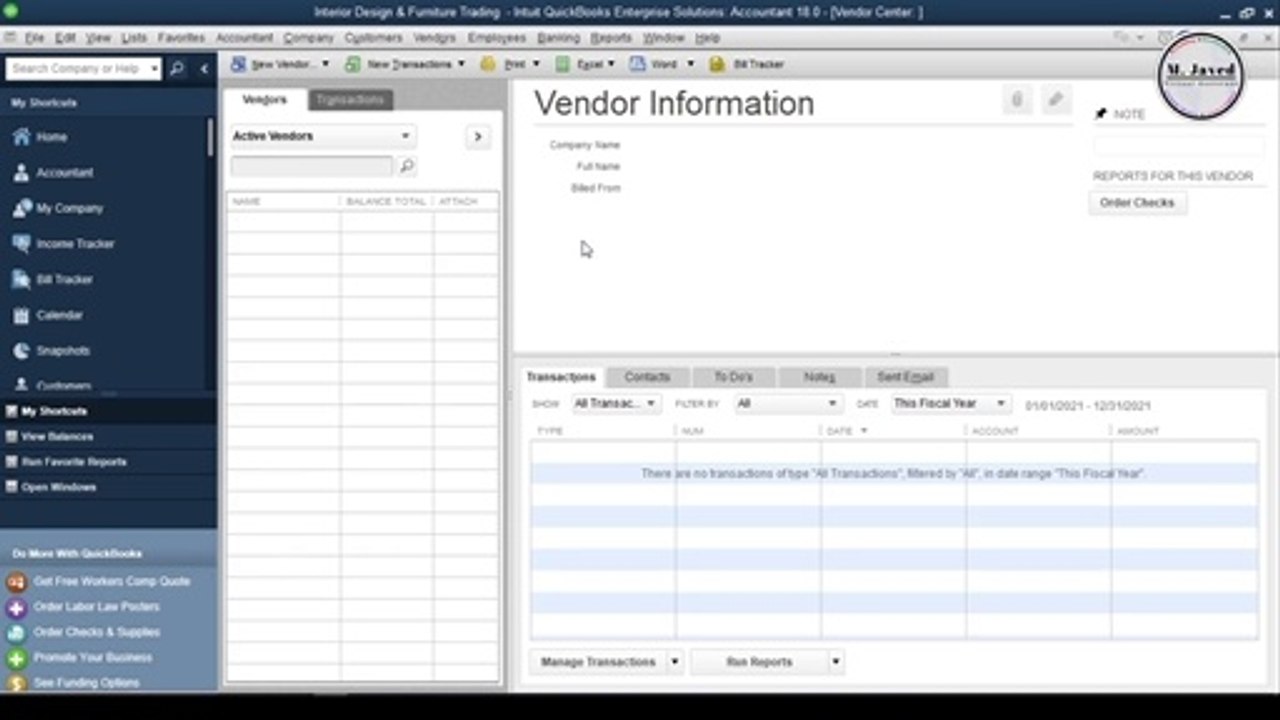This screenshot has height=720, width=1280.
Task: Switch to the Contacts tab
Action: tap(647, 377)
